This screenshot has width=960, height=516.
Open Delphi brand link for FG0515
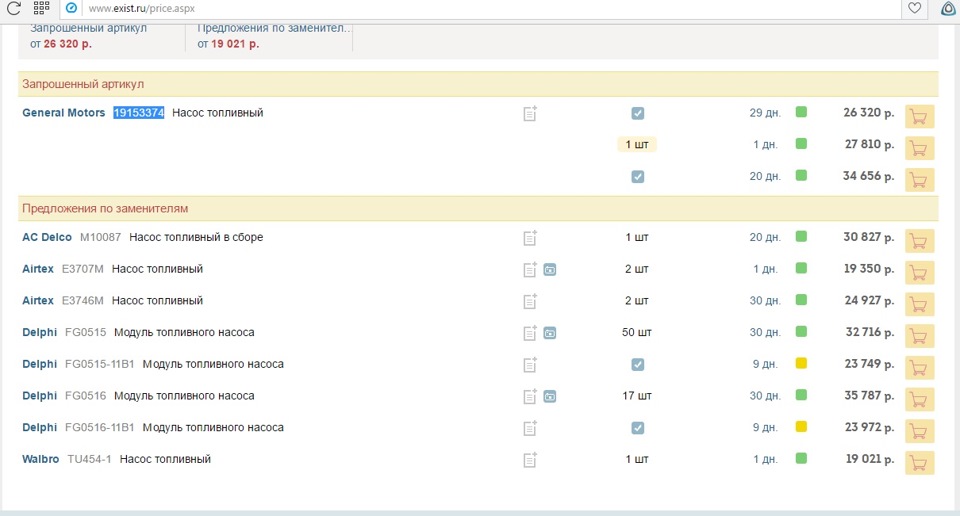(39, 332)
